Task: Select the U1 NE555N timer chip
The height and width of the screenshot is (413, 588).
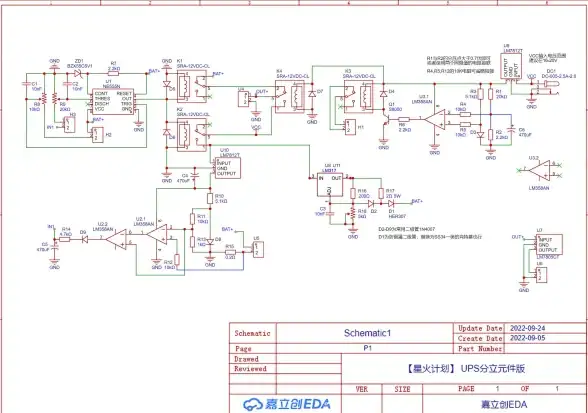Action: 114,101
